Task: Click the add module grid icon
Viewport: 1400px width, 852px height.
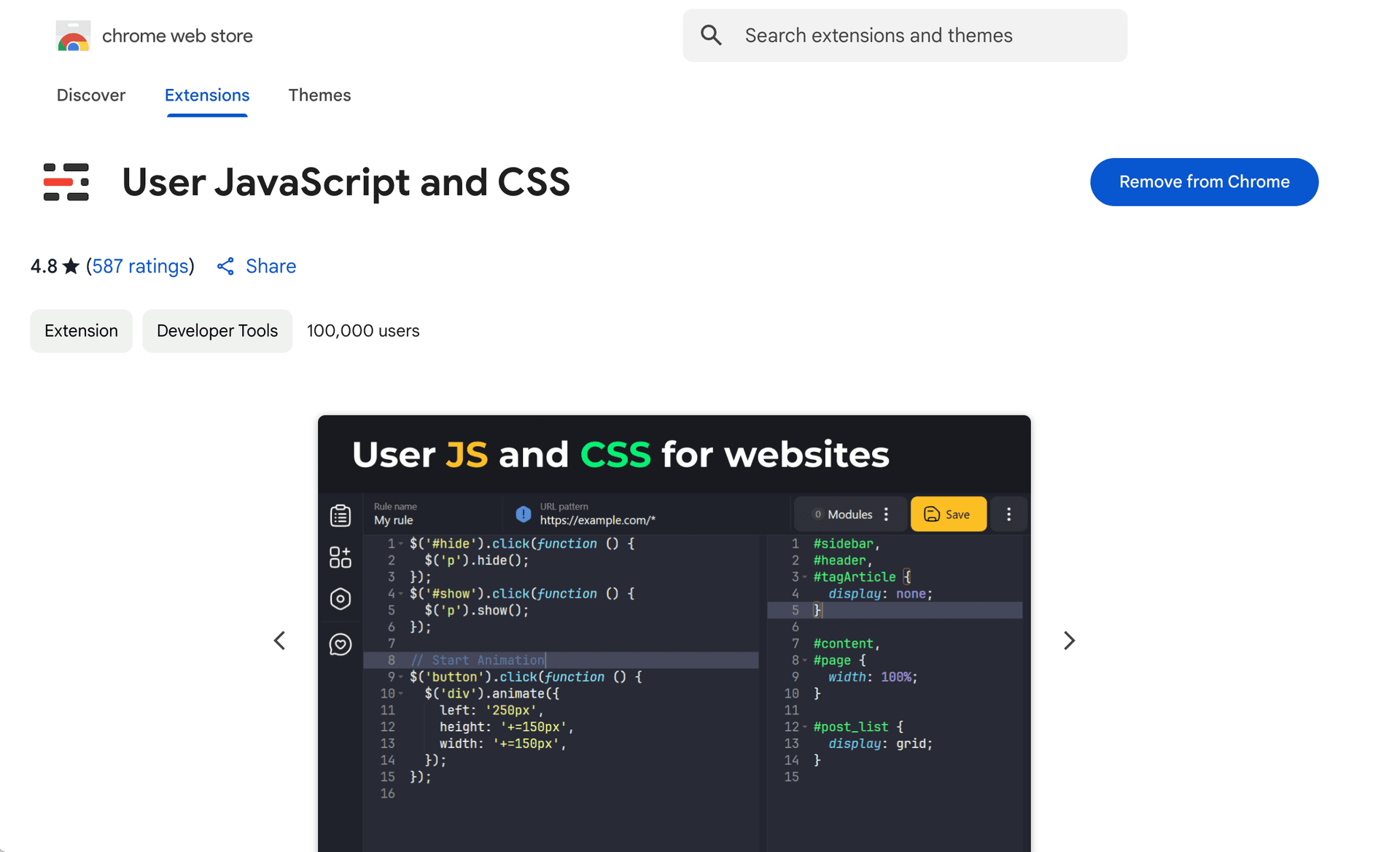Action: [x=341, y=557]
